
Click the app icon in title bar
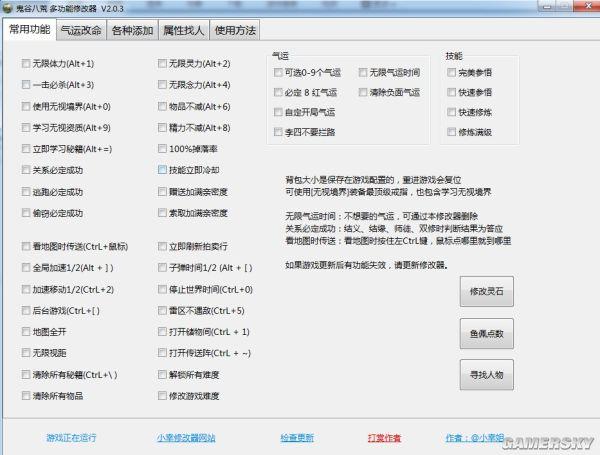(8, 8)
